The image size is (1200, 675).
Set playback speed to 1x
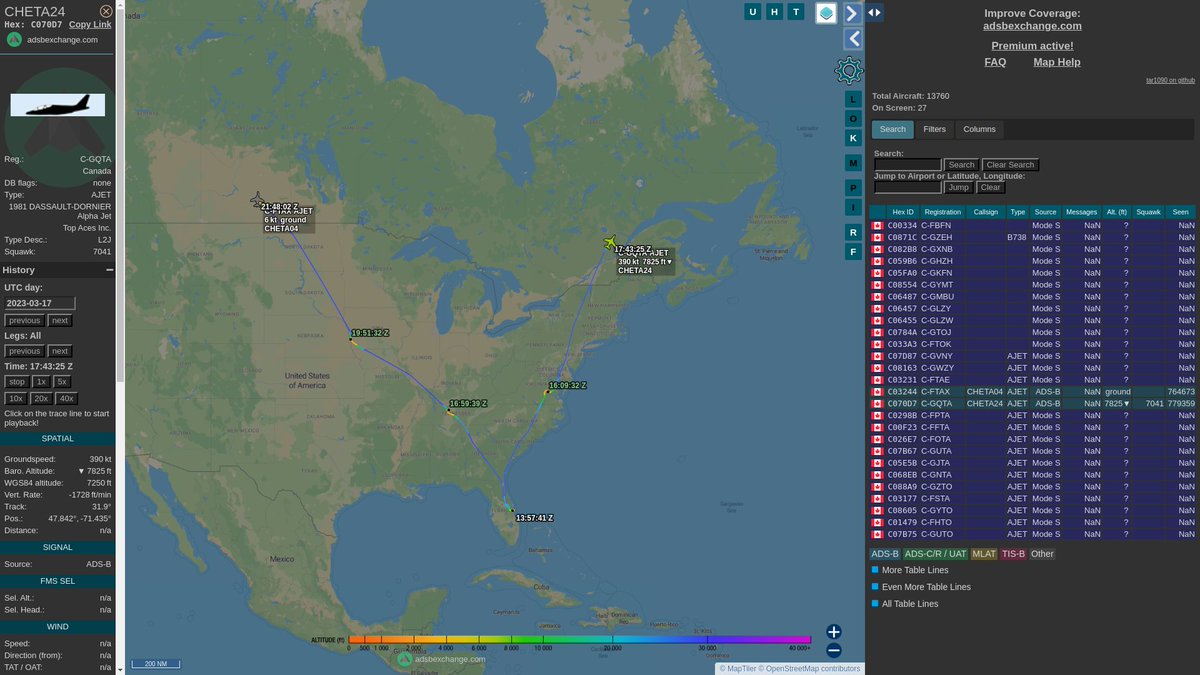coord(41,382)
